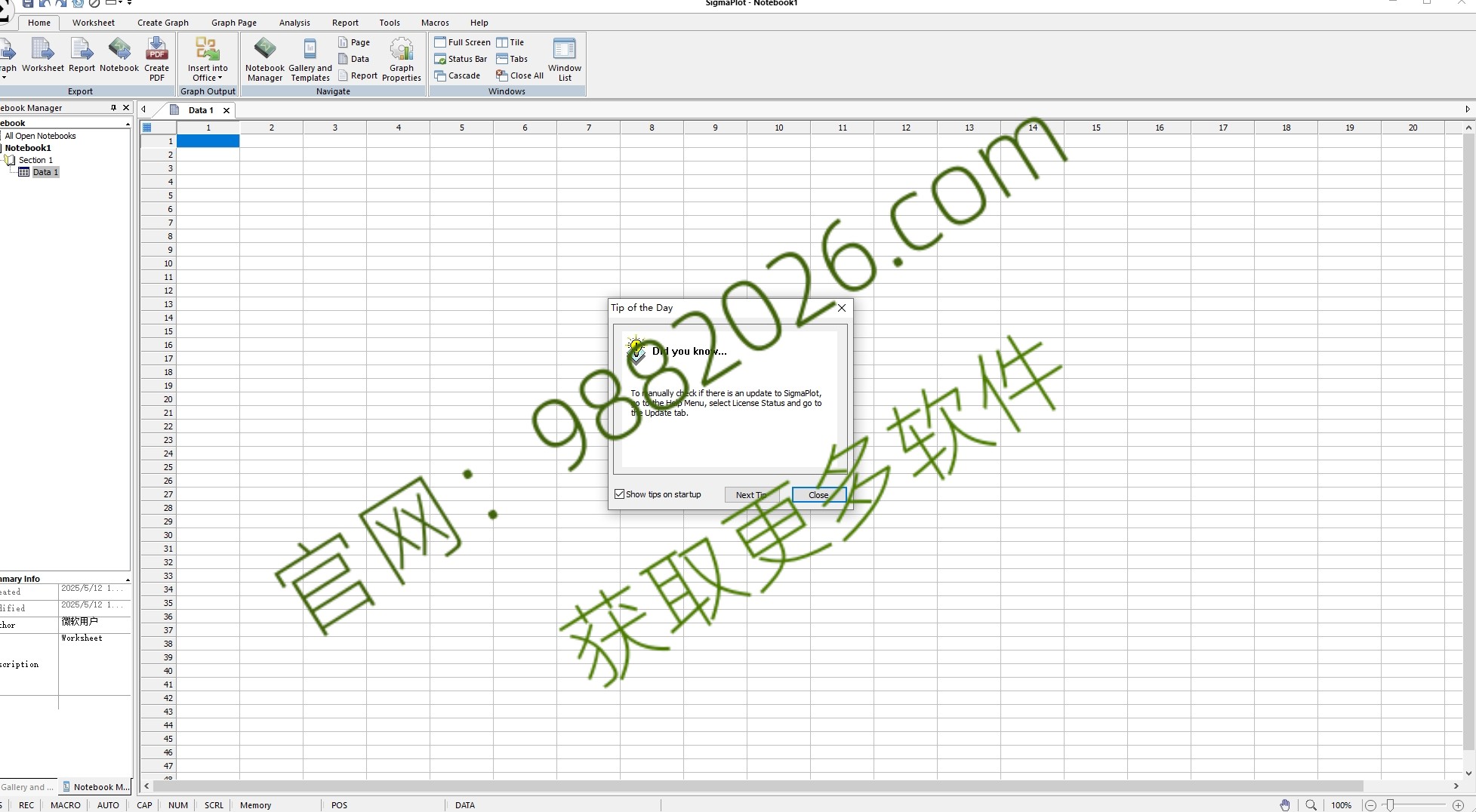Click the stop icon in quick access toolbar
The width and height of the screenshot is (1476, 812).
click(94, 4)
